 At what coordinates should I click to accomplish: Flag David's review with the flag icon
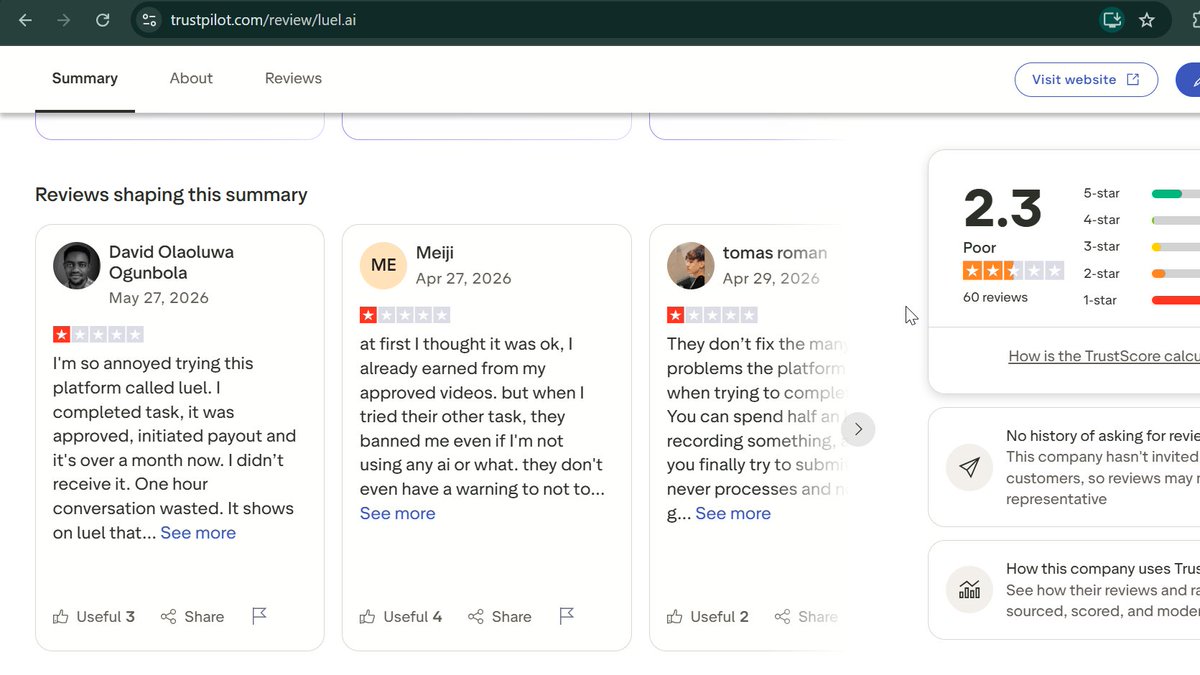click(x=259, y=616)
